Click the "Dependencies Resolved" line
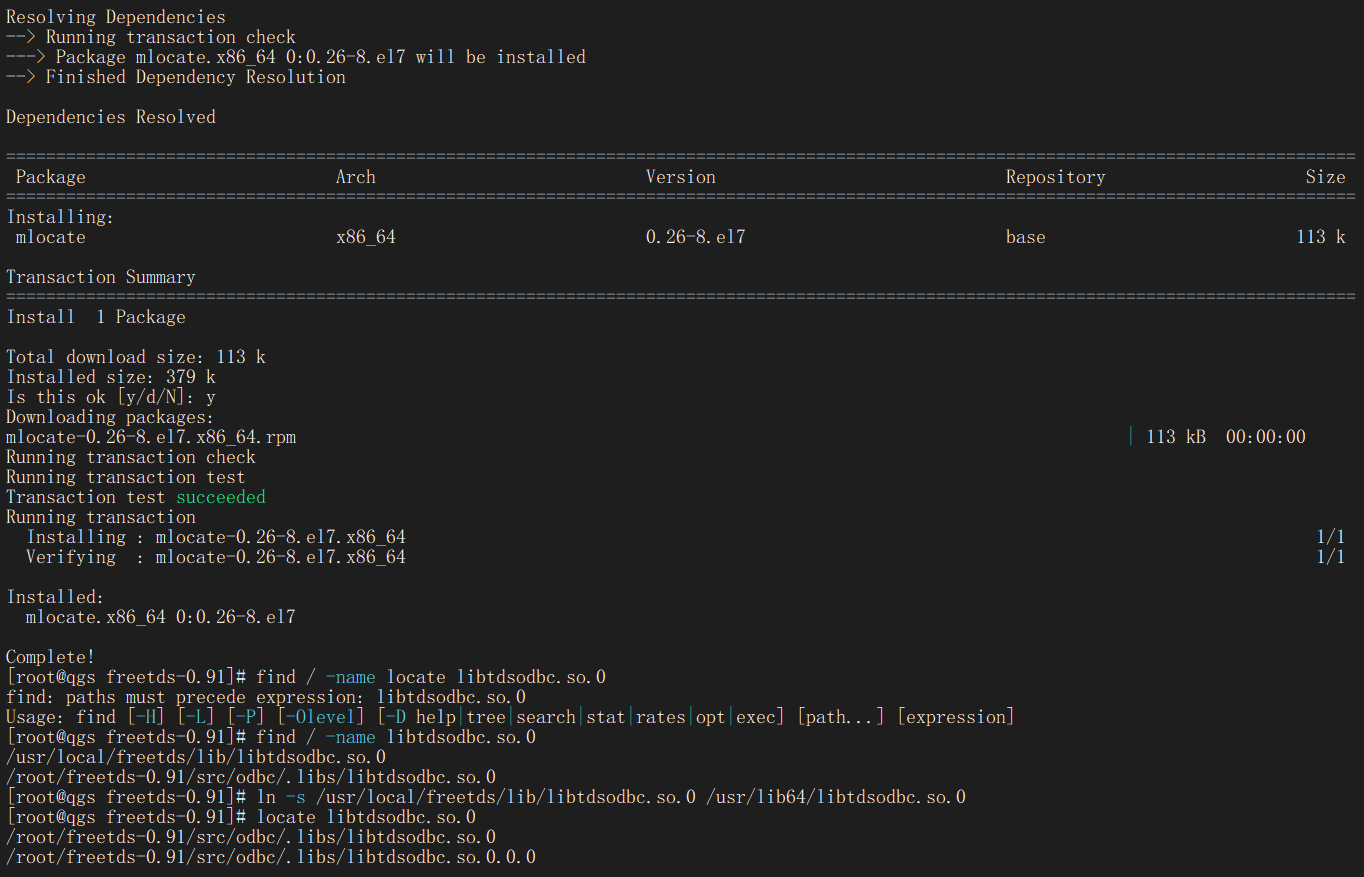Image resolution: width=1364 pixels, height=877 pixels. (x=110, y=117)
